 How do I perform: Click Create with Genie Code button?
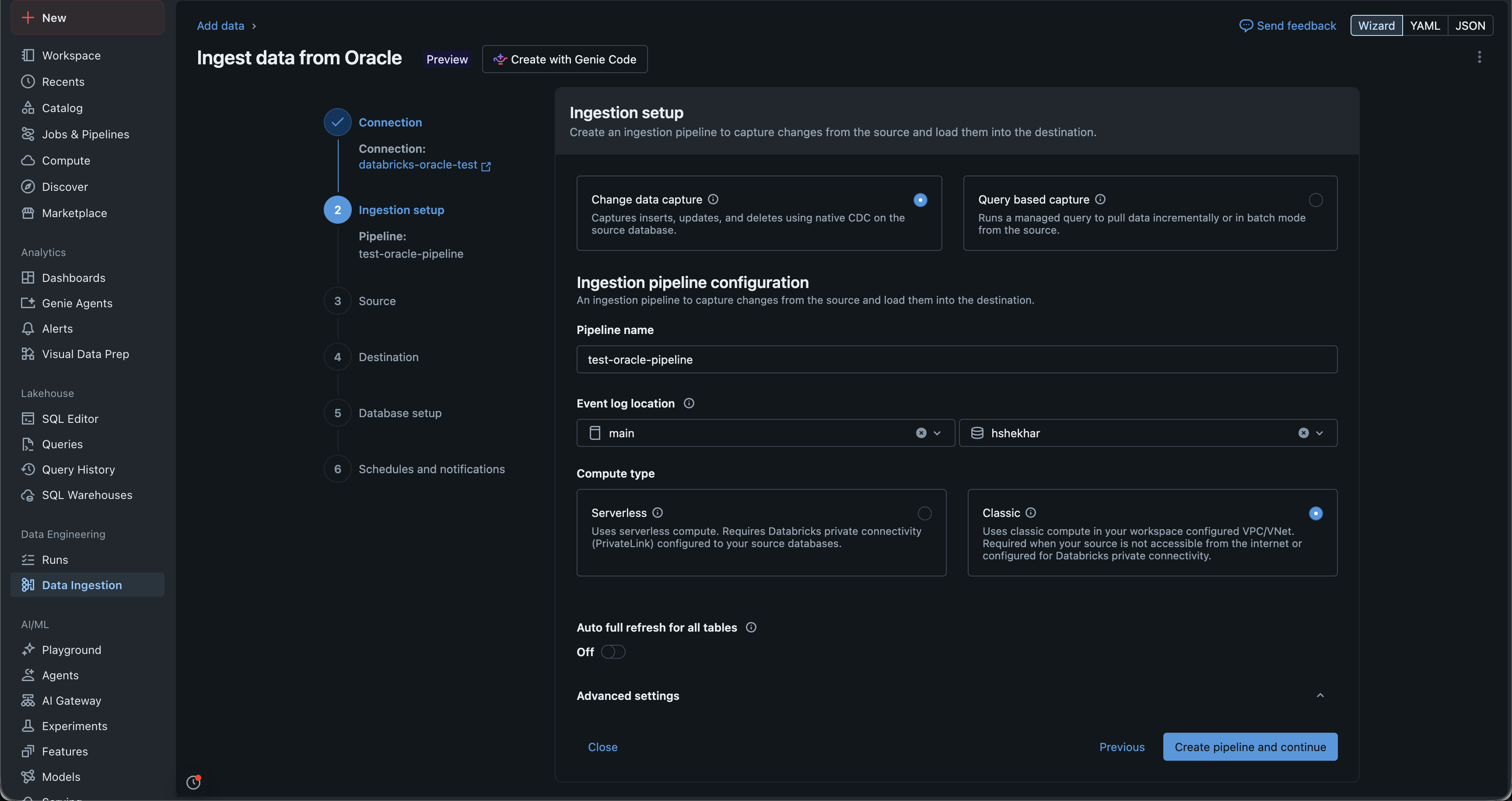coord(565,59)
